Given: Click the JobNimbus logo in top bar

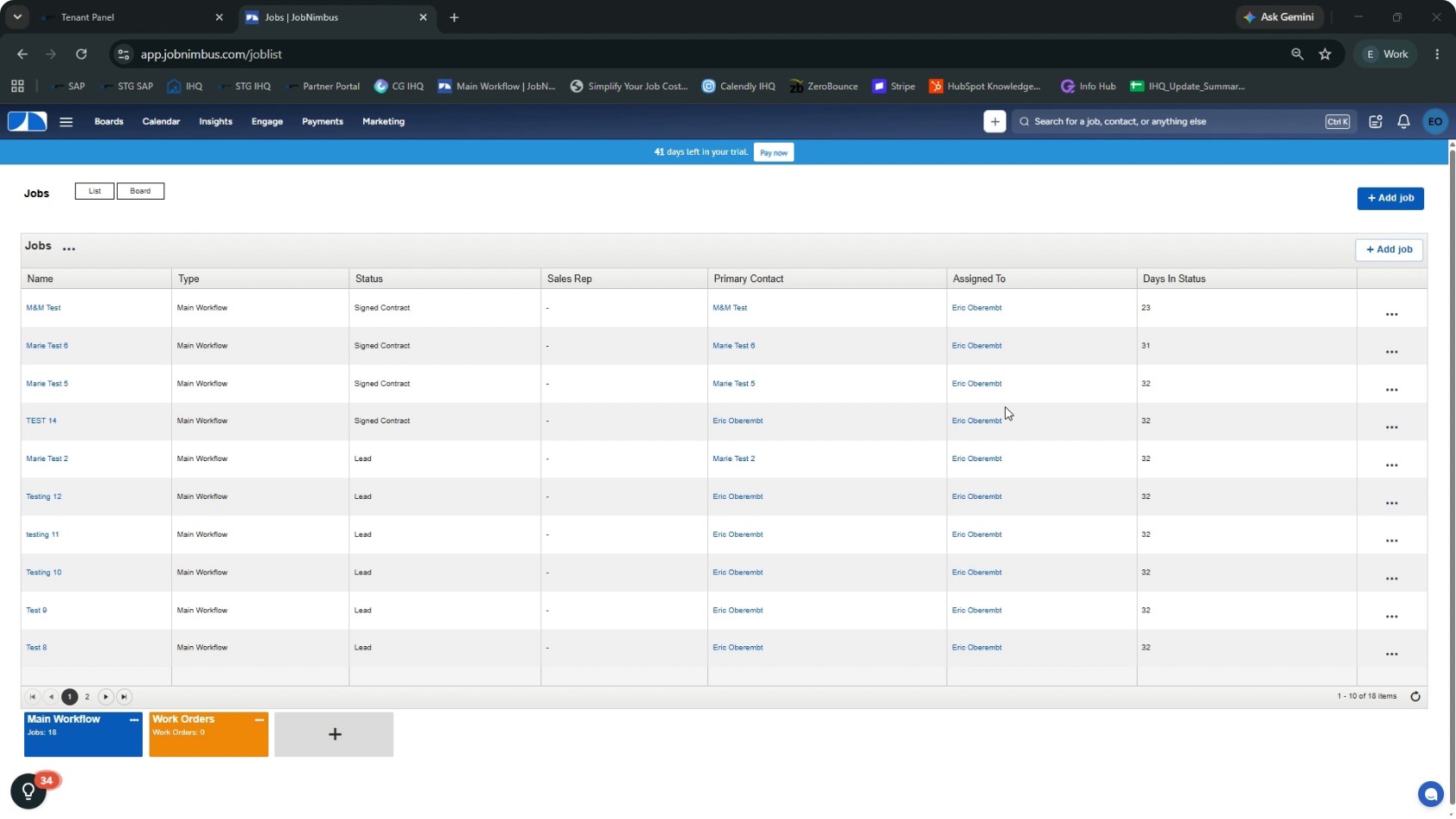Looking at the screenshot, I should point(28,121).
